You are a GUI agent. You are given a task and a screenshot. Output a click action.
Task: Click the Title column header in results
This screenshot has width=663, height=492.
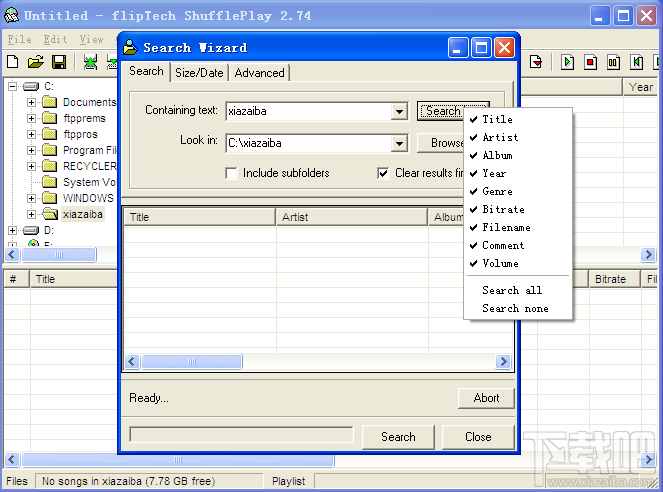pos(200,217)
